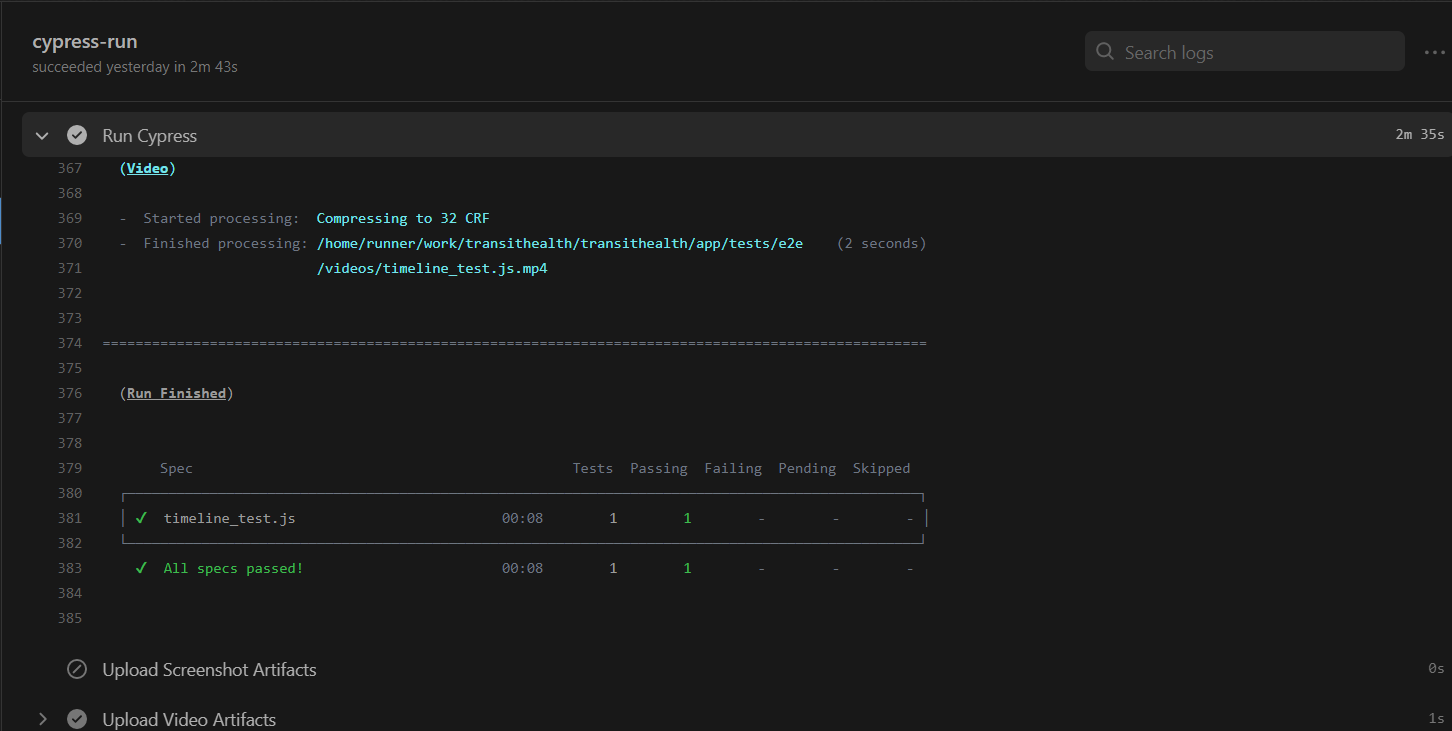Select log line number 369

(x=70, y=218)
